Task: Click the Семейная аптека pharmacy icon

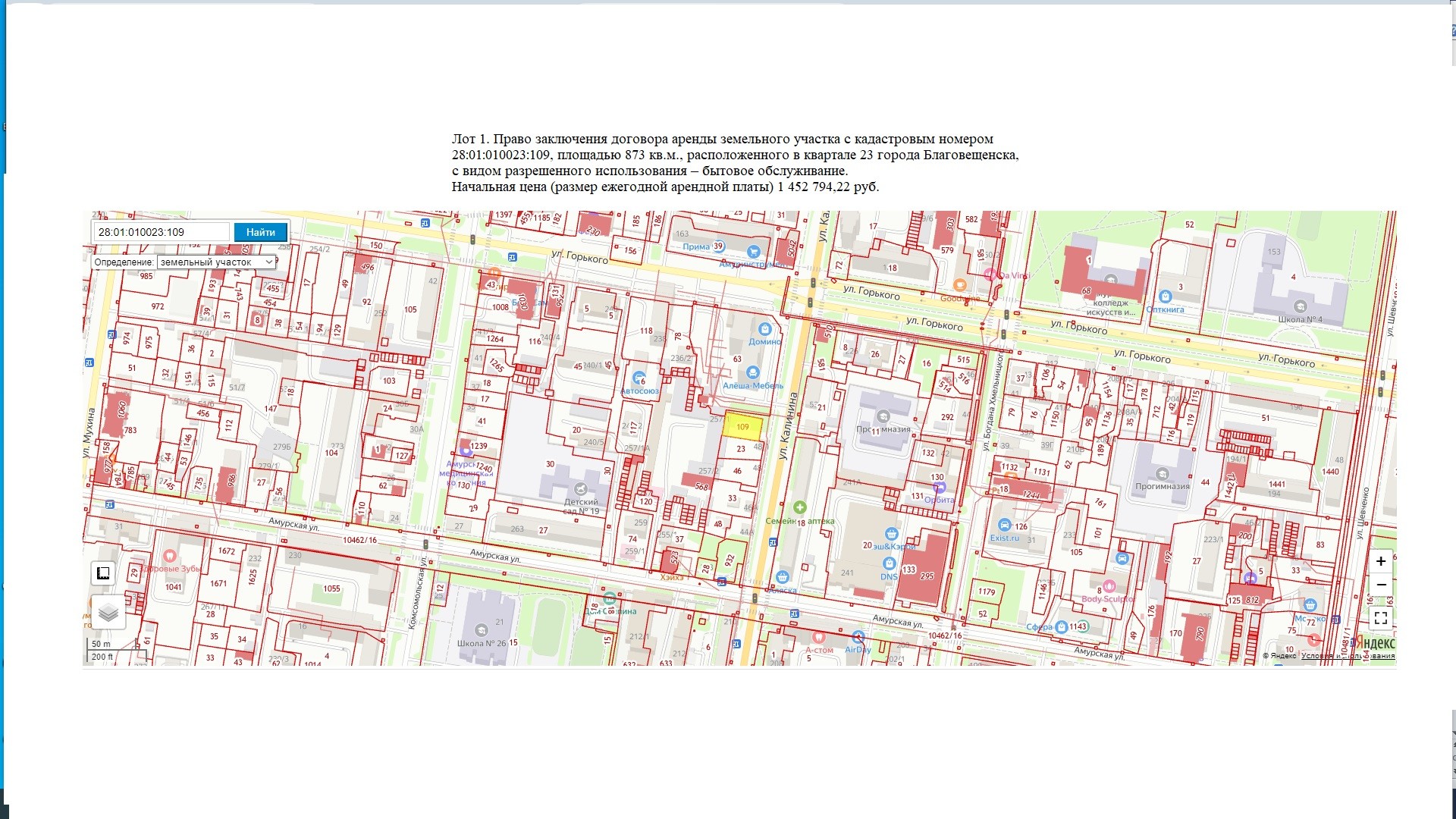Action: [799, 507]
